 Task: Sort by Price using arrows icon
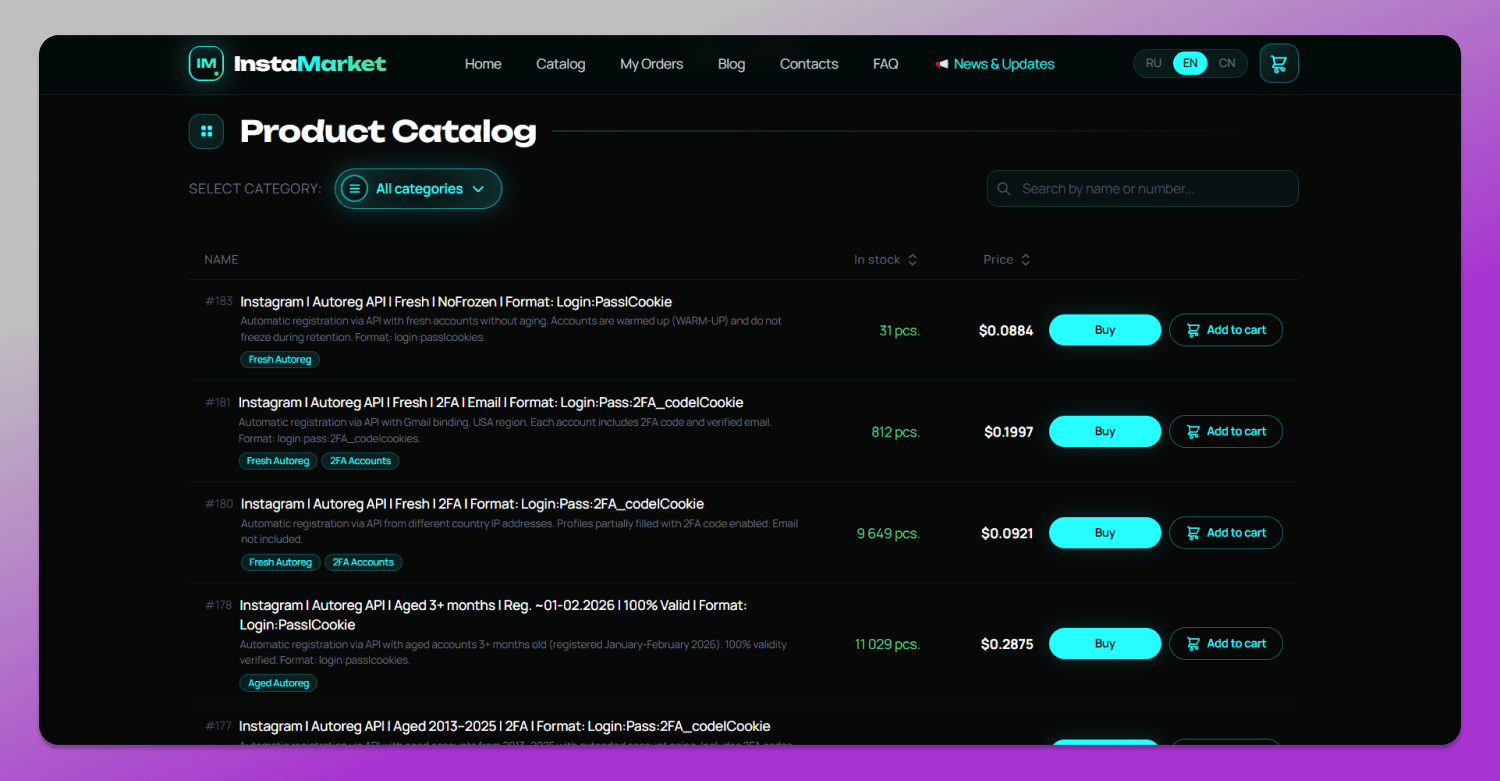pos(1026,260)
